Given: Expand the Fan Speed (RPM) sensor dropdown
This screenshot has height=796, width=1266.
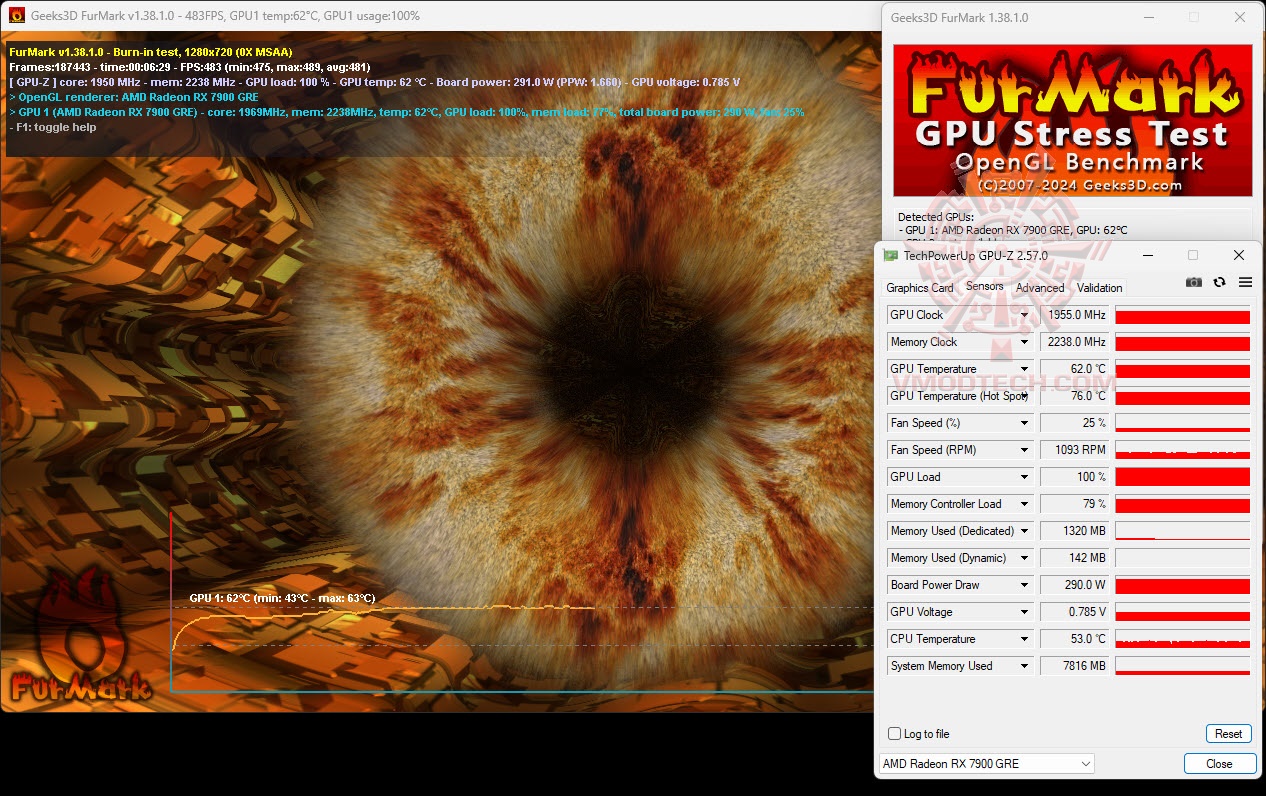Looking at the screenshot, I should coord(1024,450).
